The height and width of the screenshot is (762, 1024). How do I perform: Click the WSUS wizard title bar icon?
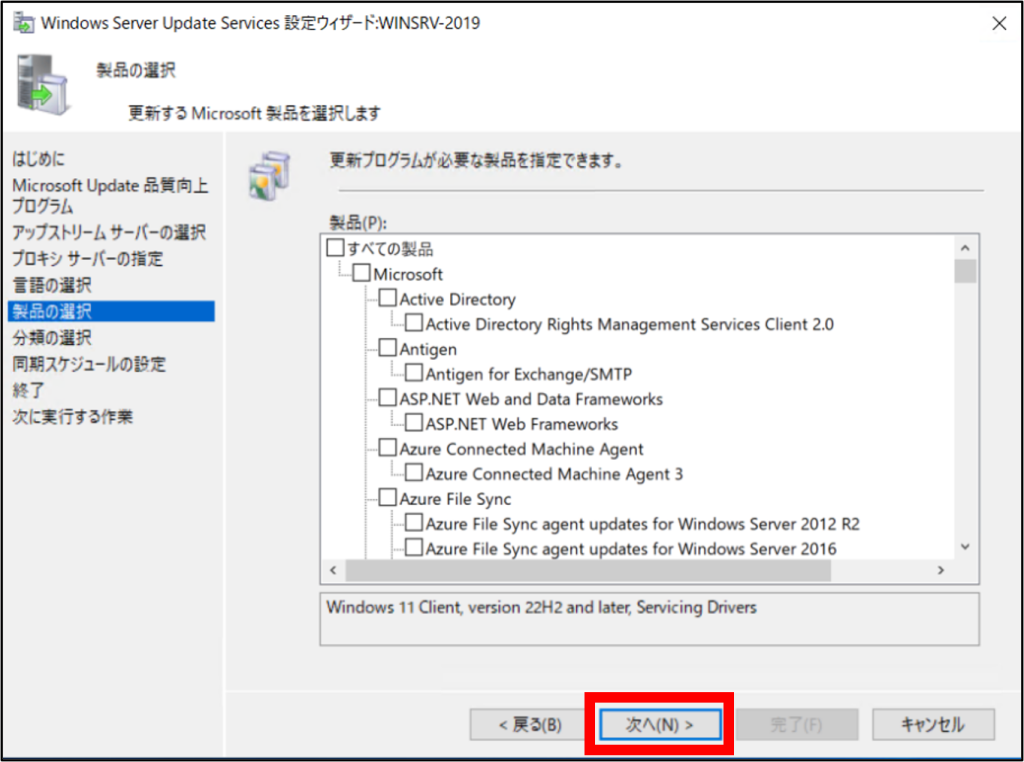point(24,23)
